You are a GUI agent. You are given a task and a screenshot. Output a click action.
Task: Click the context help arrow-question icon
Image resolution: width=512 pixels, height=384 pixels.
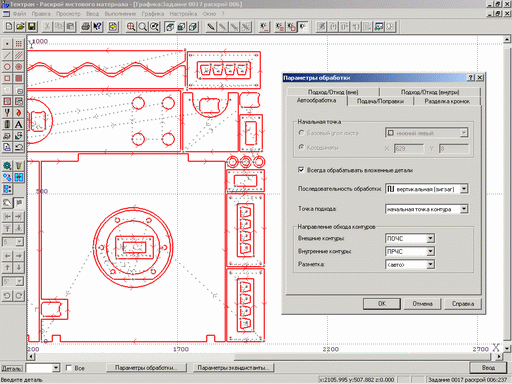[x=97, y=27]
